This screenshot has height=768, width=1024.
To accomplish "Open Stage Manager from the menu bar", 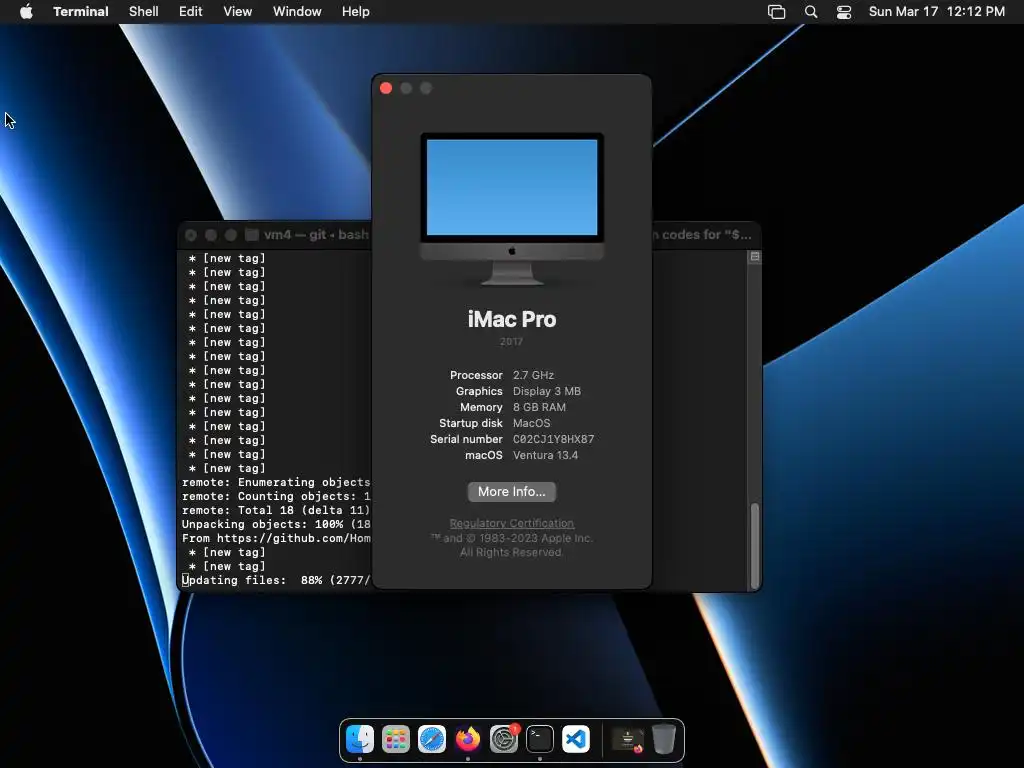I will pos(776,12).
